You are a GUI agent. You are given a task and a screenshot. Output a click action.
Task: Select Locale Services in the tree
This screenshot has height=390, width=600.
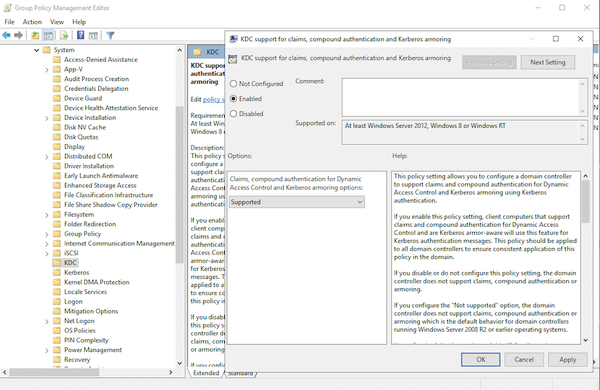click(85, 292)
